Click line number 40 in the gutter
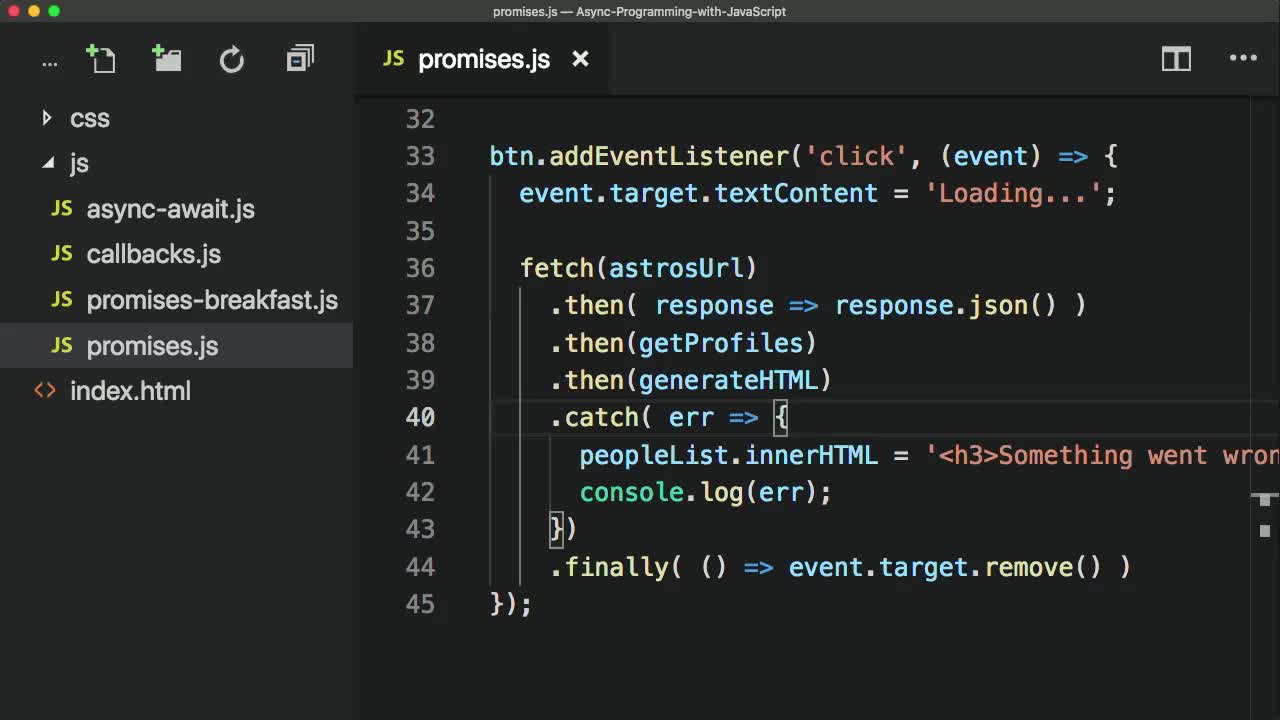The image size is (1280, 720). (421, 417)
